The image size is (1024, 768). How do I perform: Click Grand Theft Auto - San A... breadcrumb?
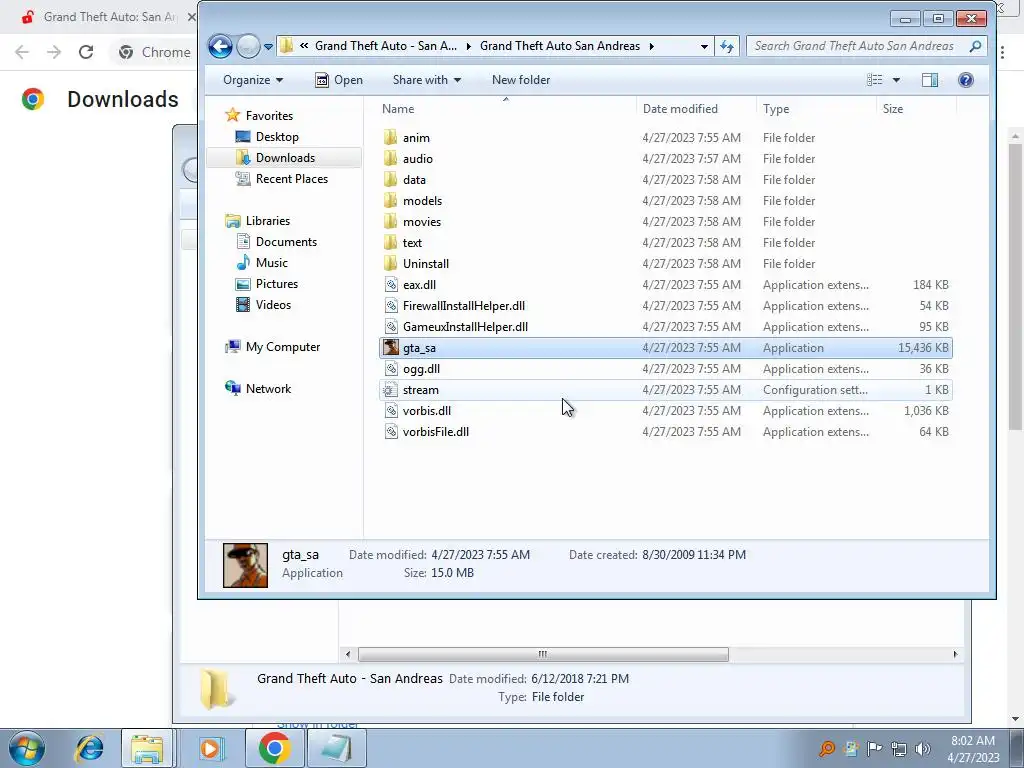pyautogui.click(x=385, y=46)
